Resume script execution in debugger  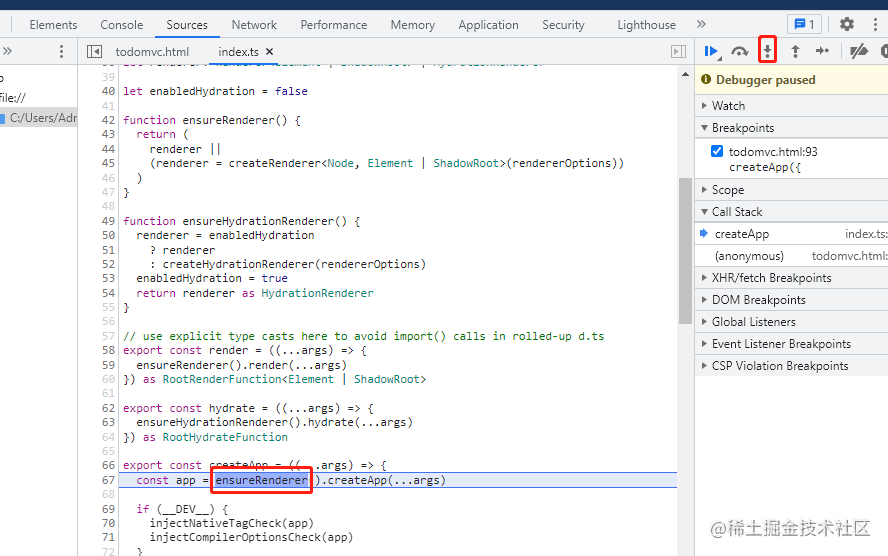tap(711, 52)
